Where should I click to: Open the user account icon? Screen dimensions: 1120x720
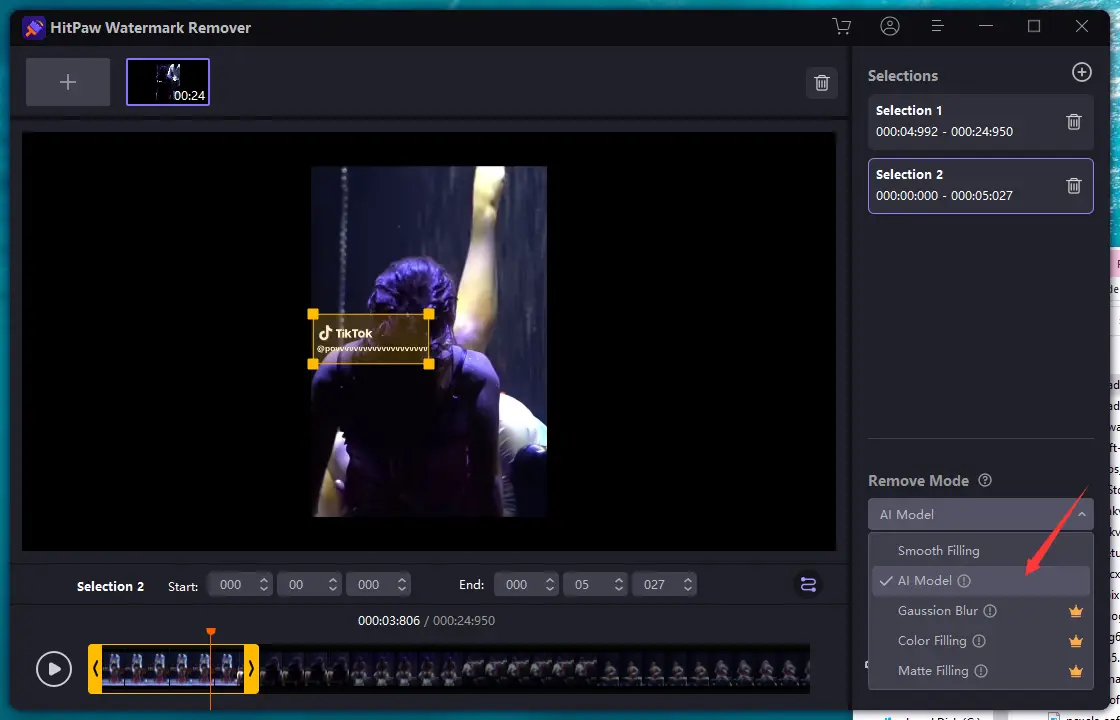pyautogui.click(x=889, y=27)
